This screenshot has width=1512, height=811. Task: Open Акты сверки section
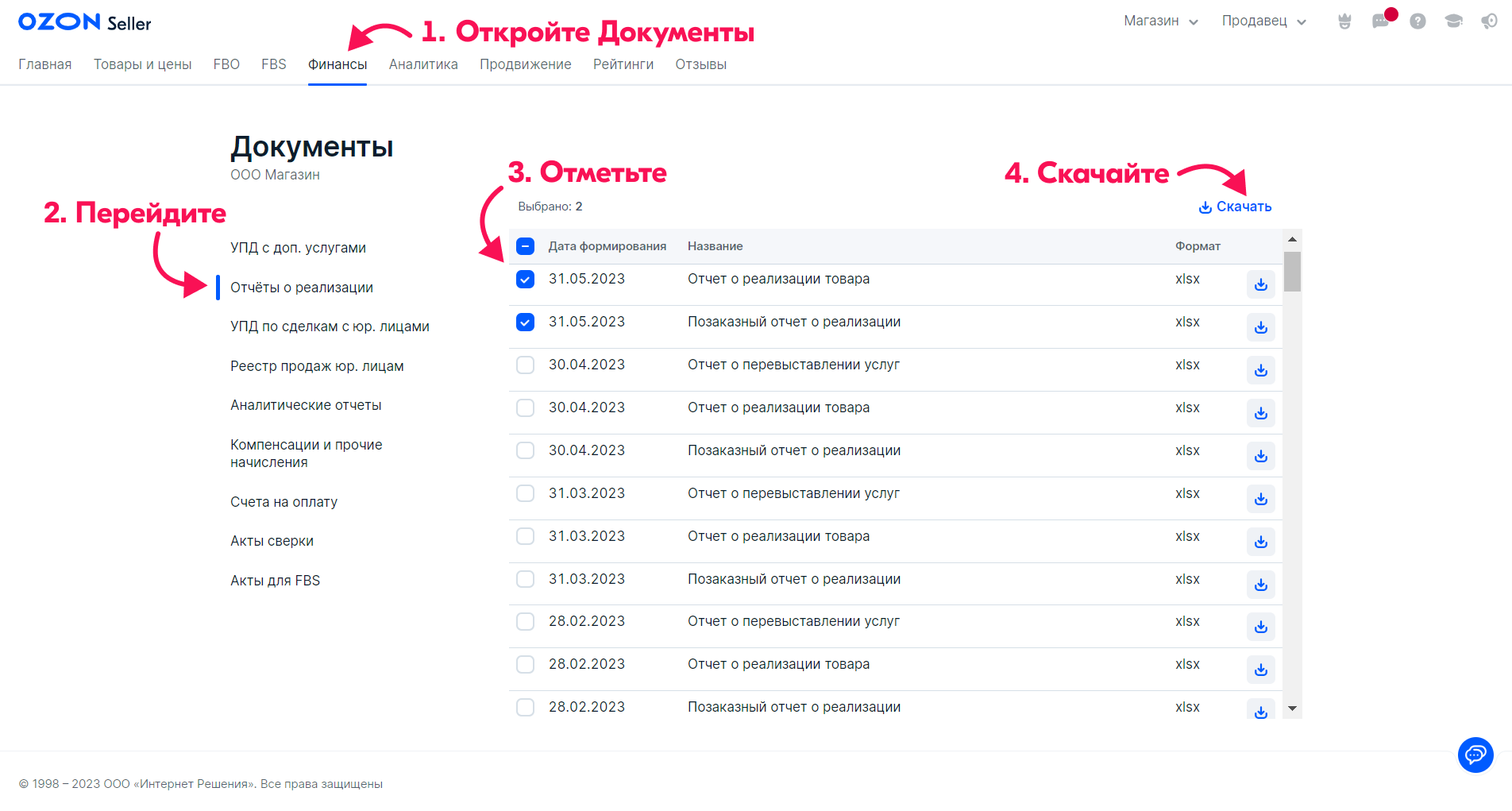point(272,541)
